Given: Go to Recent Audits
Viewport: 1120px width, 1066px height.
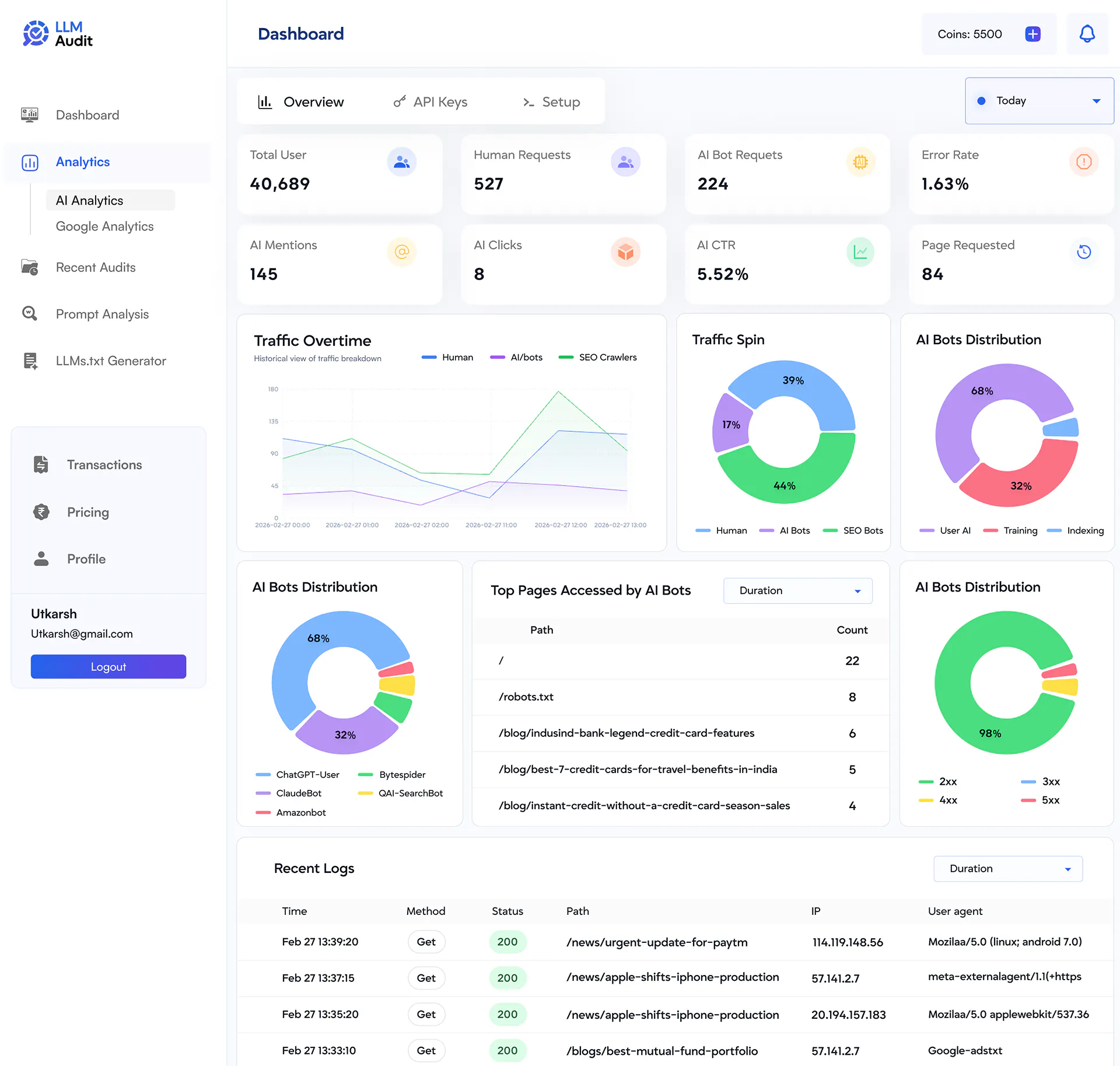Looking at the screenshot, I should coord(96,267).
